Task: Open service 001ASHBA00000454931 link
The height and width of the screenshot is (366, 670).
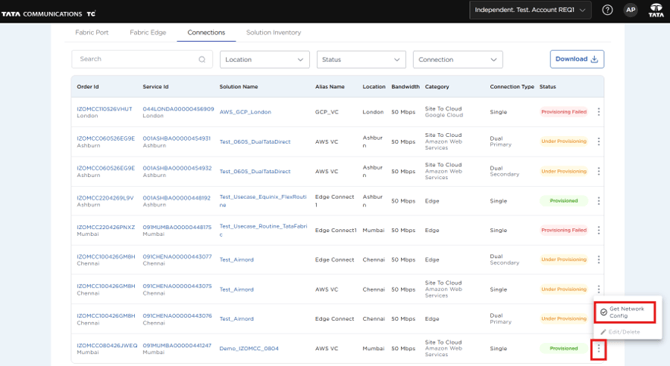Action: click(176, 138)
